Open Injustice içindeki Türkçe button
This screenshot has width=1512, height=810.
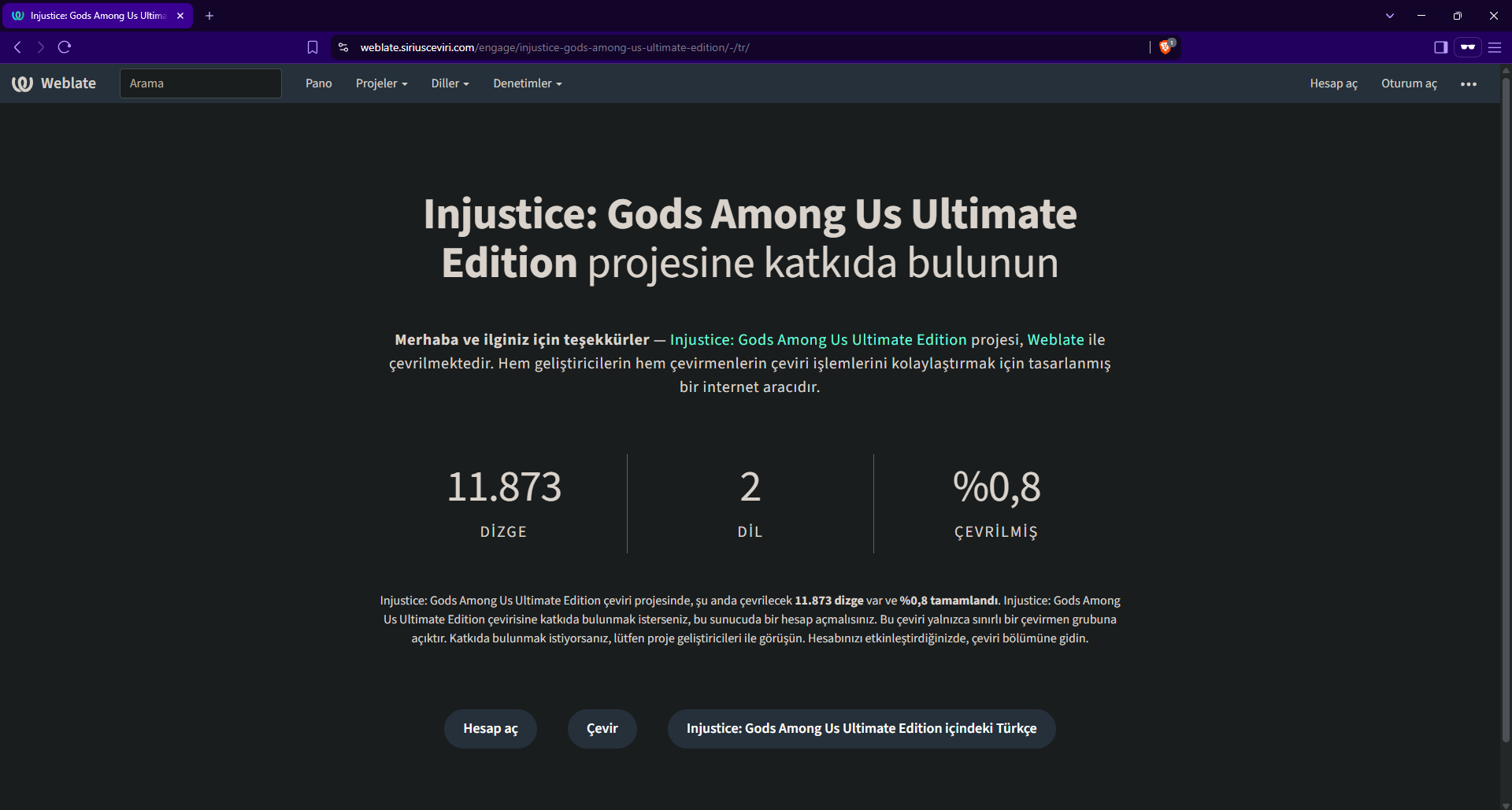862,729
